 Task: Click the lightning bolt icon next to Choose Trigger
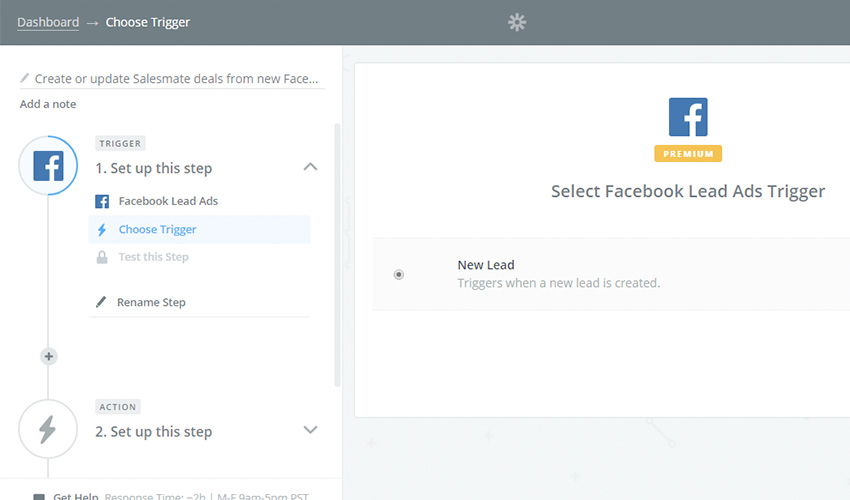click(x=101, y=230)
